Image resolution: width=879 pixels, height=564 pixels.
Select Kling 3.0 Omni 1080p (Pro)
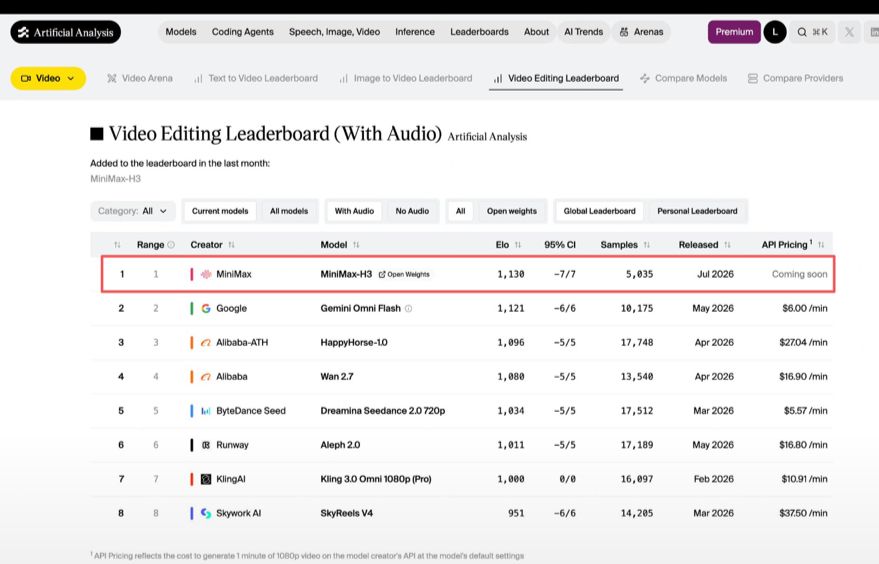click(376, 479)
